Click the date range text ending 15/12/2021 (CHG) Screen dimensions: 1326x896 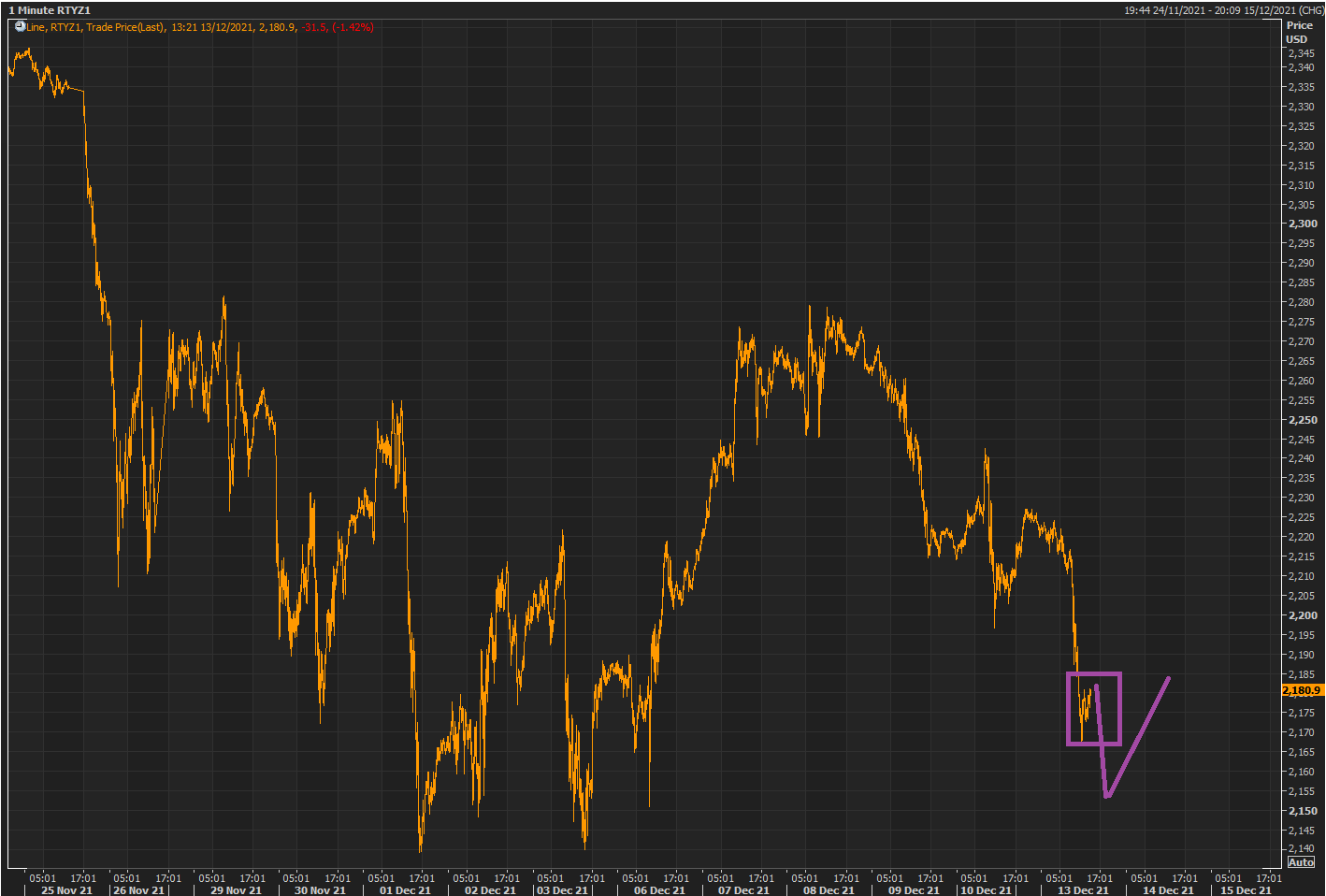[1223, 10]
